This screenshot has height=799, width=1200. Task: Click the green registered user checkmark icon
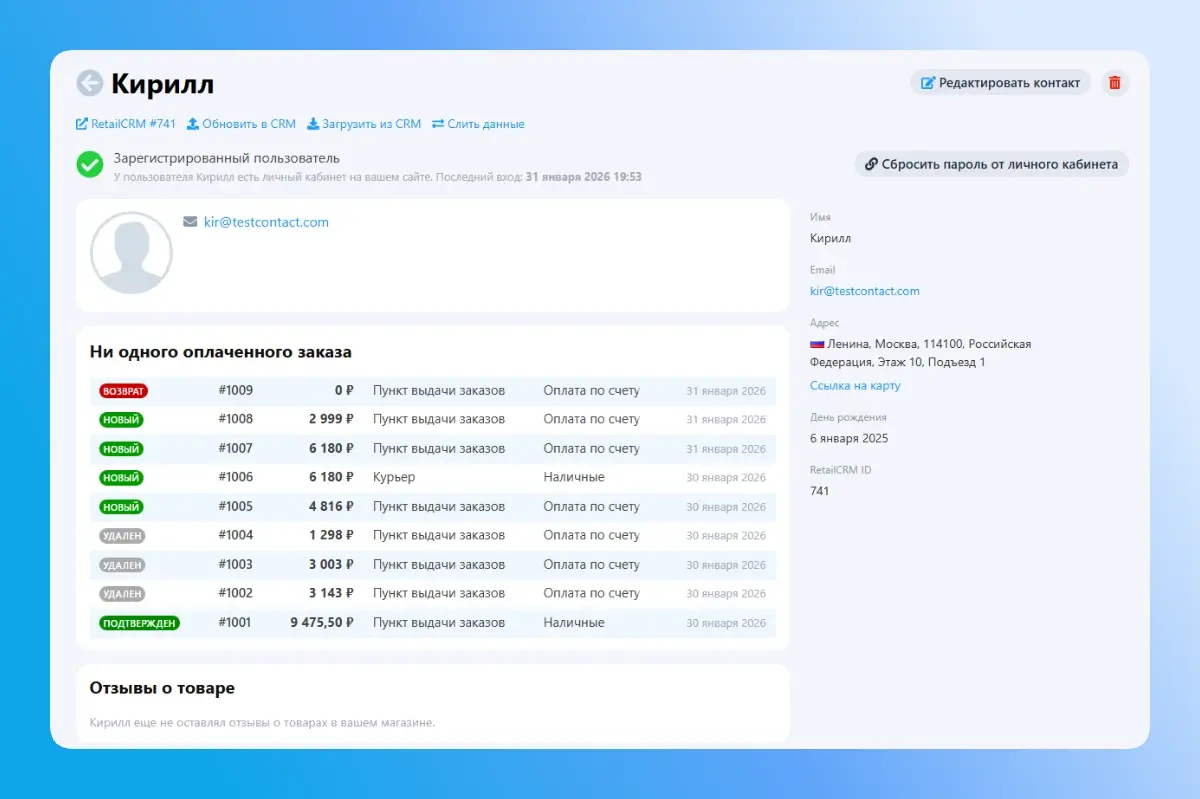(x=90, y=165)
